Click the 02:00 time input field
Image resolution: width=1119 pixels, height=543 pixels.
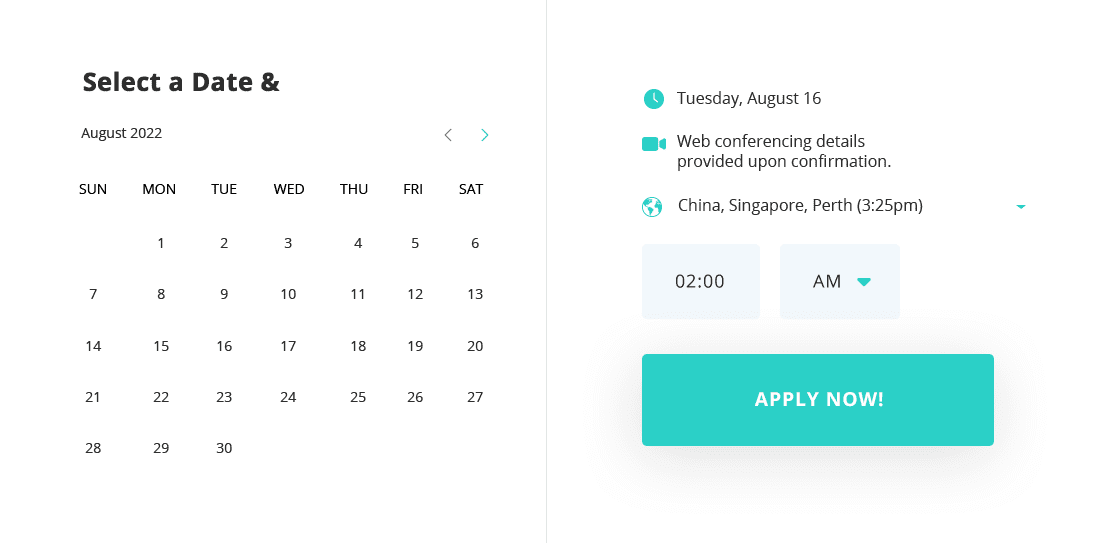701,281
